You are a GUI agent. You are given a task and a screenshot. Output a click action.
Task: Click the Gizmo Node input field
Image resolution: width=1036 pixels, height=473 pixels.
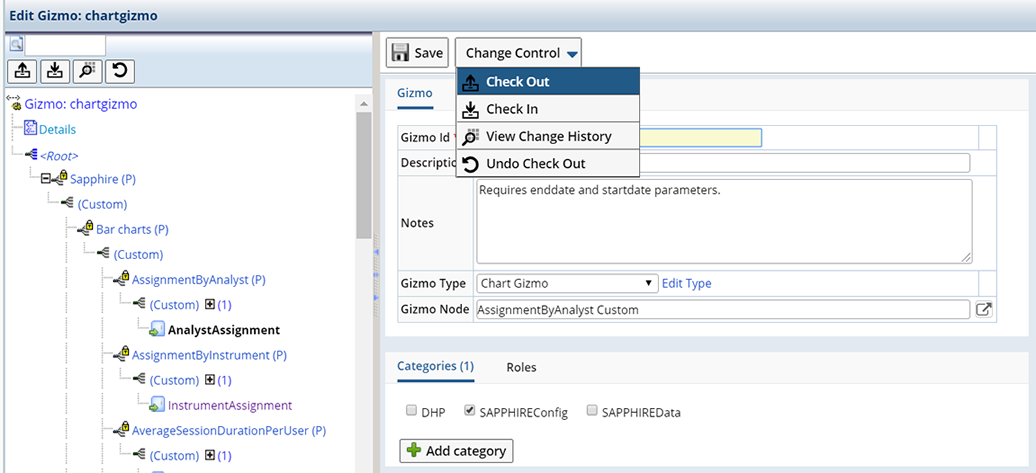coord(722,309)
